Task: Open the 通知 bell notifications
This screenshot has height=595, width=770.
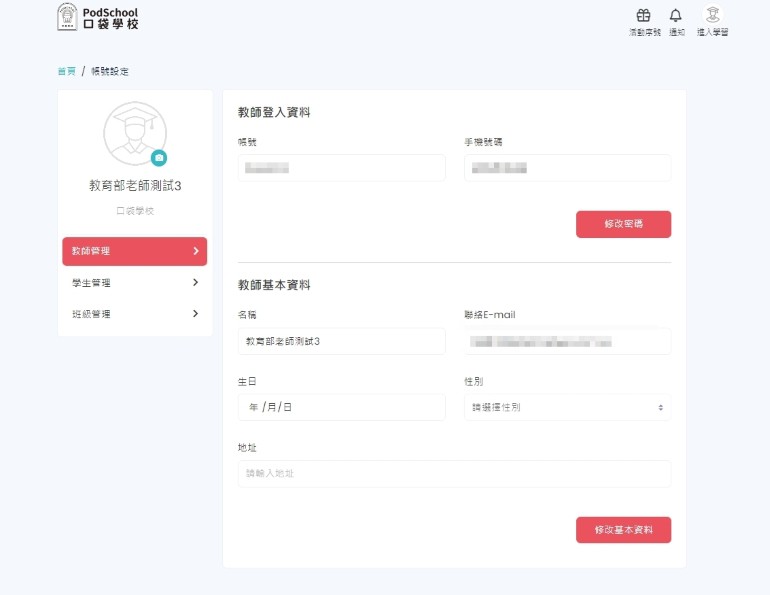Action: coord(676,16)
